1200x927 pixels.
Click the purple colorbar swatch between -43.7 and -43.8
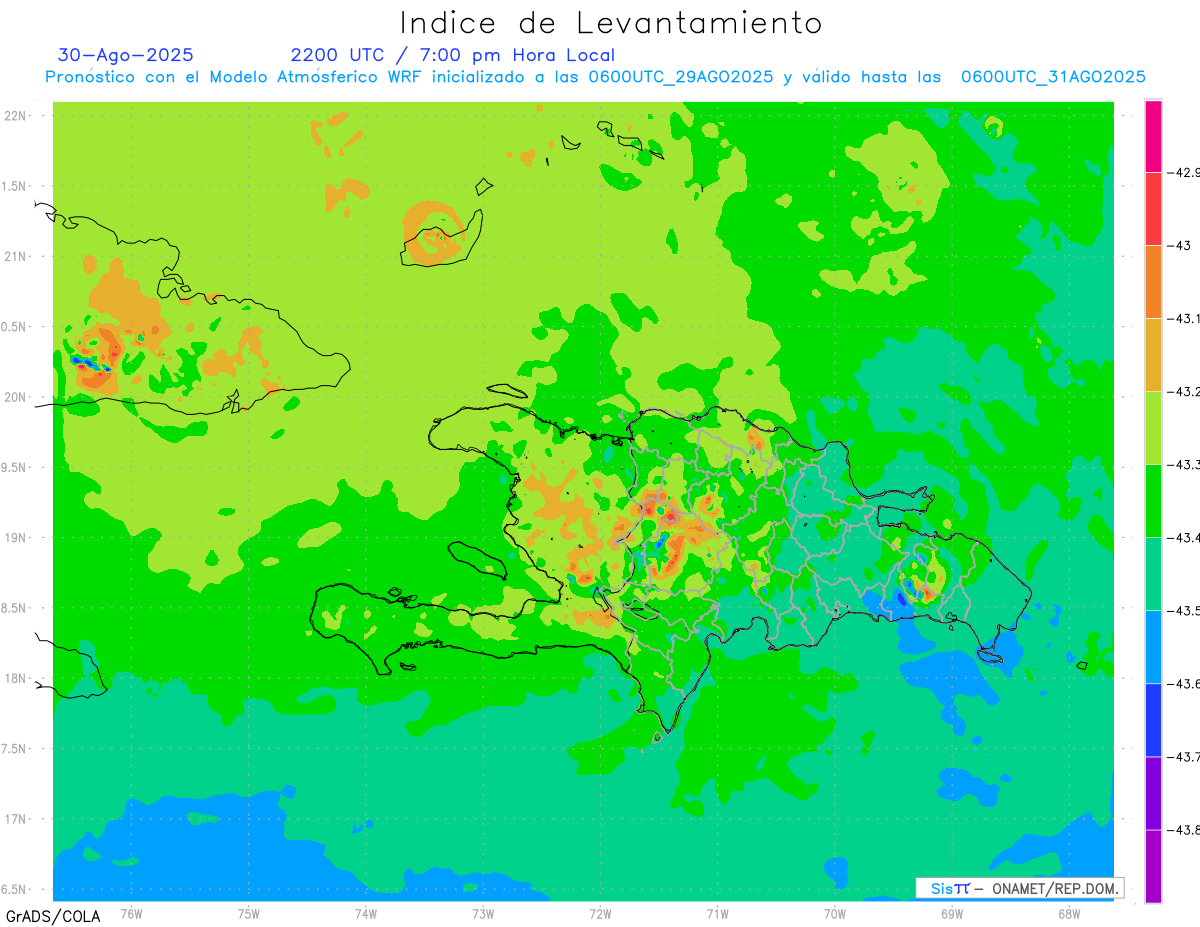[x=1153, y=793]
